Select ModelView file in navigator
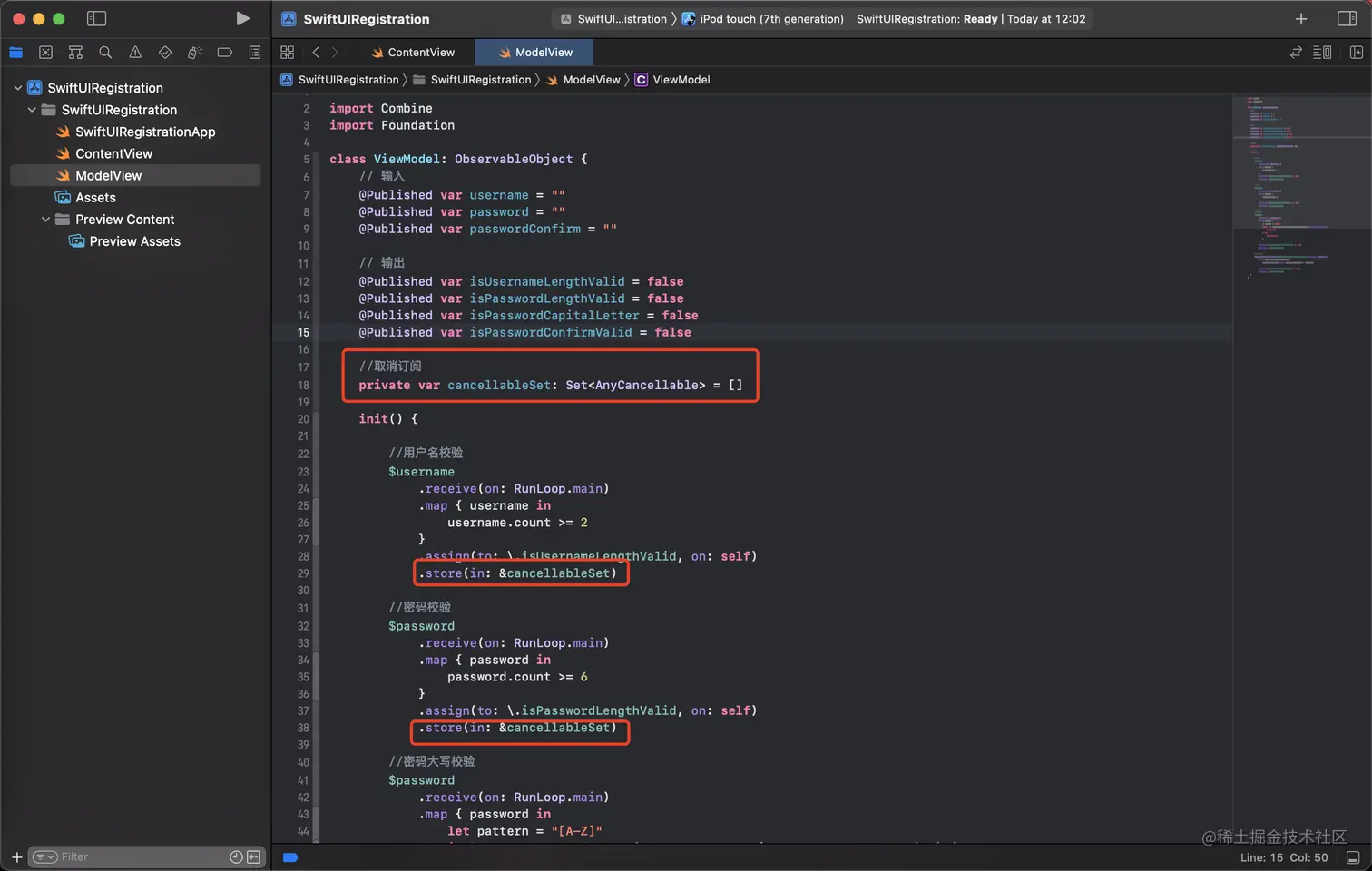Viewport: 1372px width, 871px height. 135,175
